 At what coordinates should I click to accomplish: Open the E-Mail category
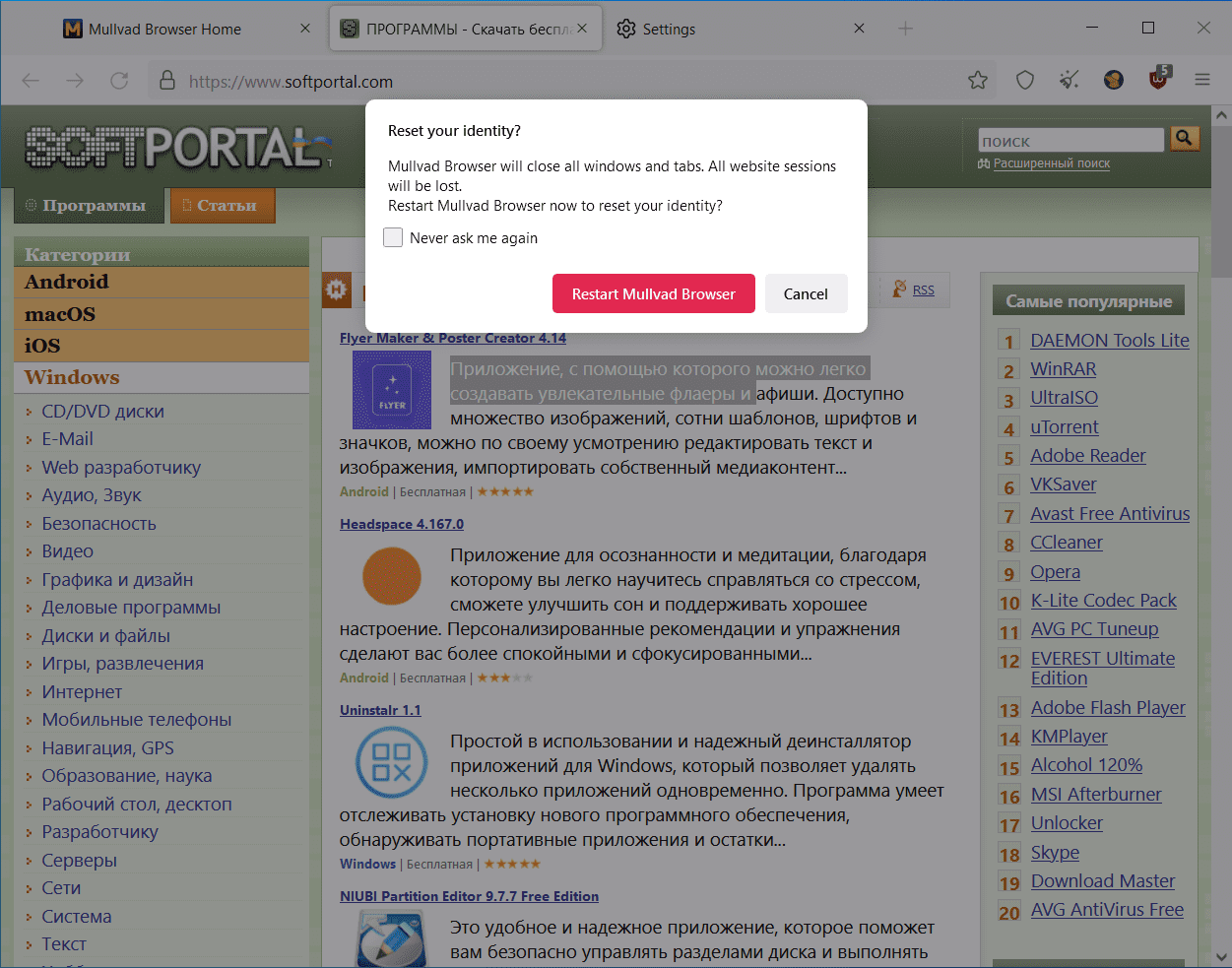(x=67, y=439)
